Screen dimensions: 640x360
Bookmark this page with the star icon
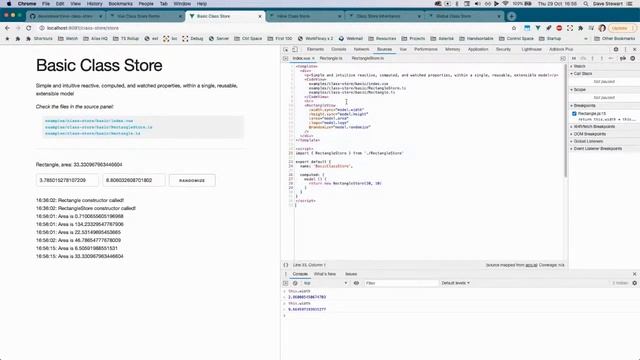[x=514, y=28]
